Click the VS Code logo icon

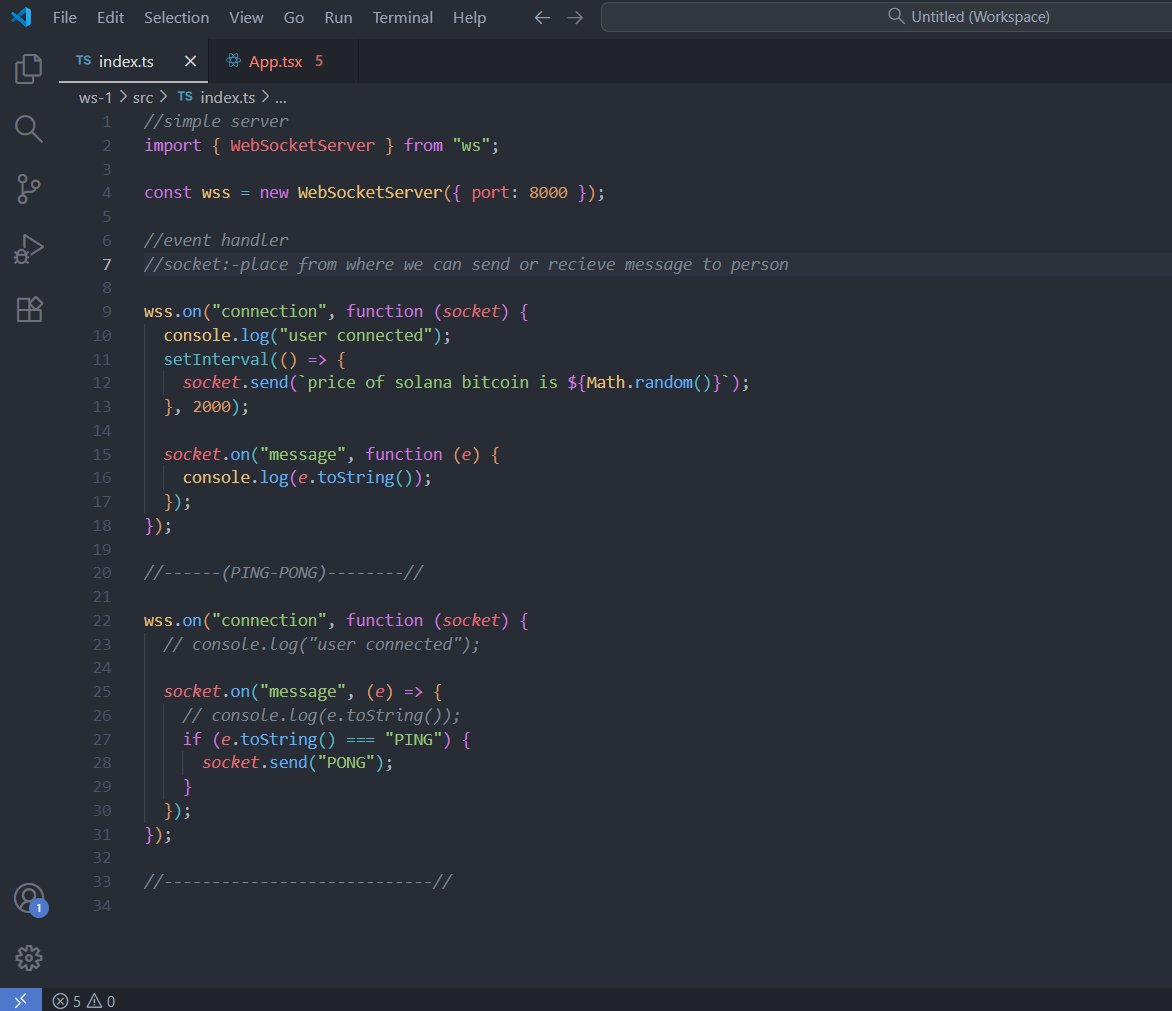click(21, 16)
